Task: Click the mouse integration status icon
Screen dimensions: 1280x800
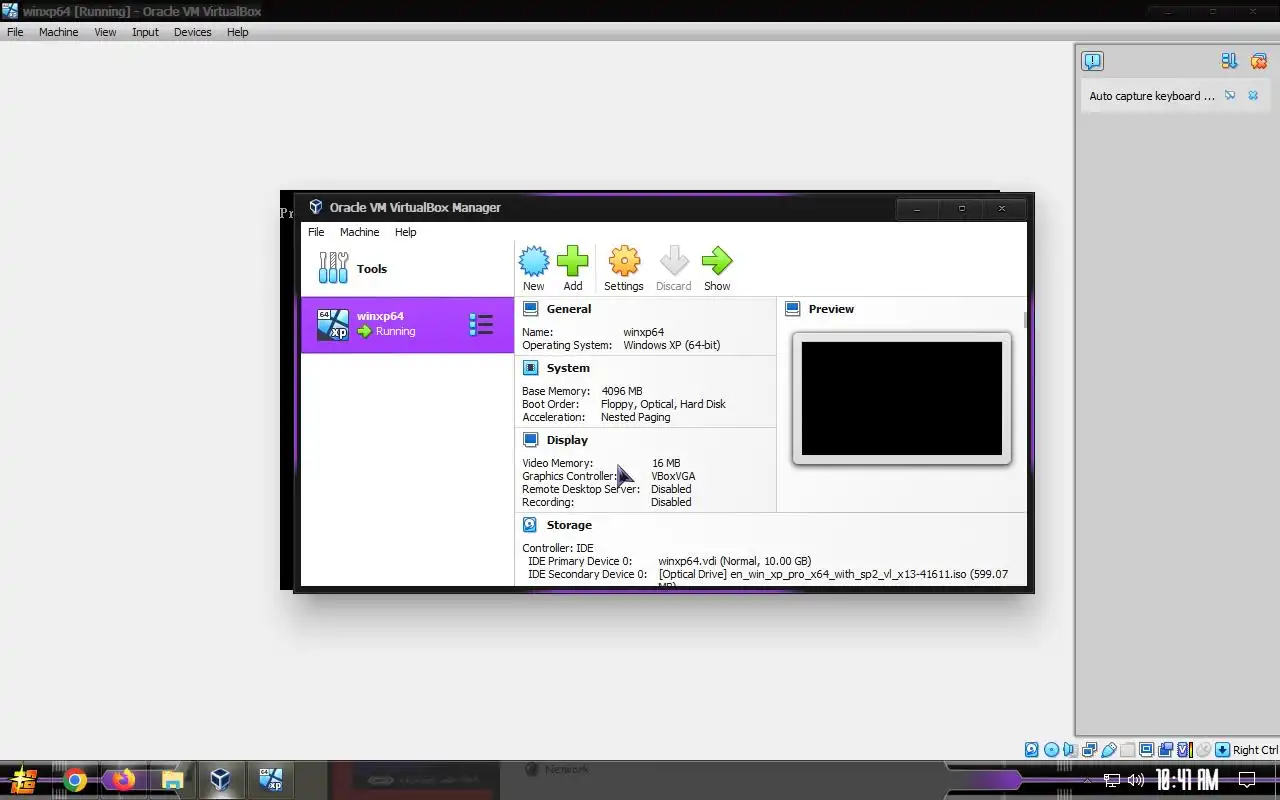Action: [x=1203, y=750]
